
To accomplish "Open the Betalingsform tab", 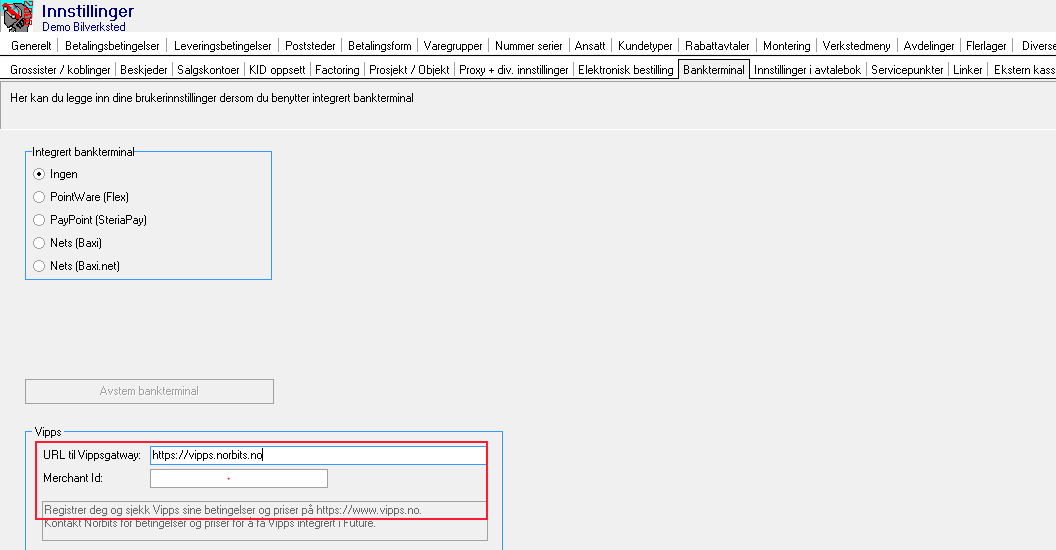I will (x=380, y=46).
